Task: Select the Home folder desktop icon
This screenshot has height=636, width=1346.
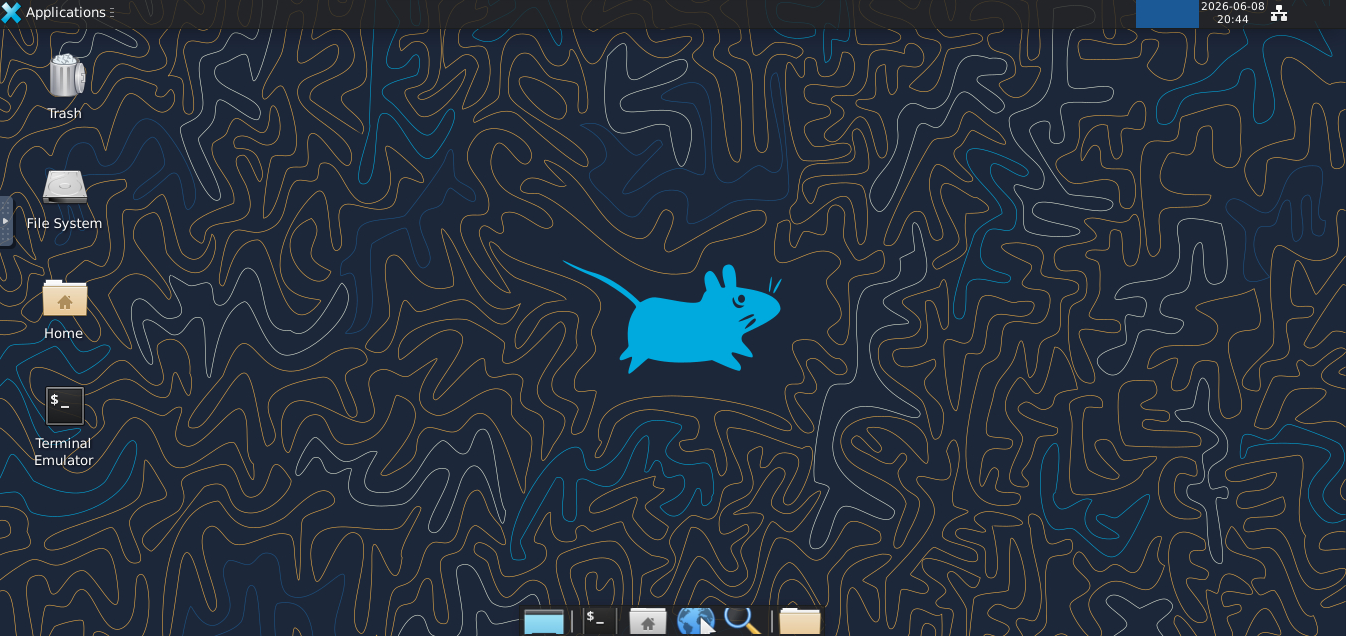Action: click(x=65, y=297)
